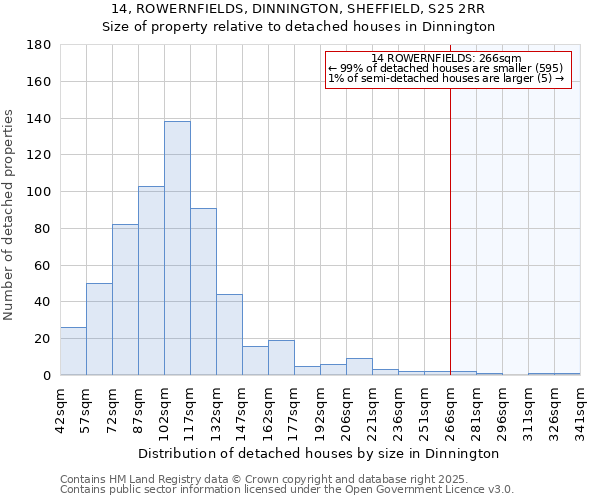Select the first bar starting at 42sqm

[73, 351]
